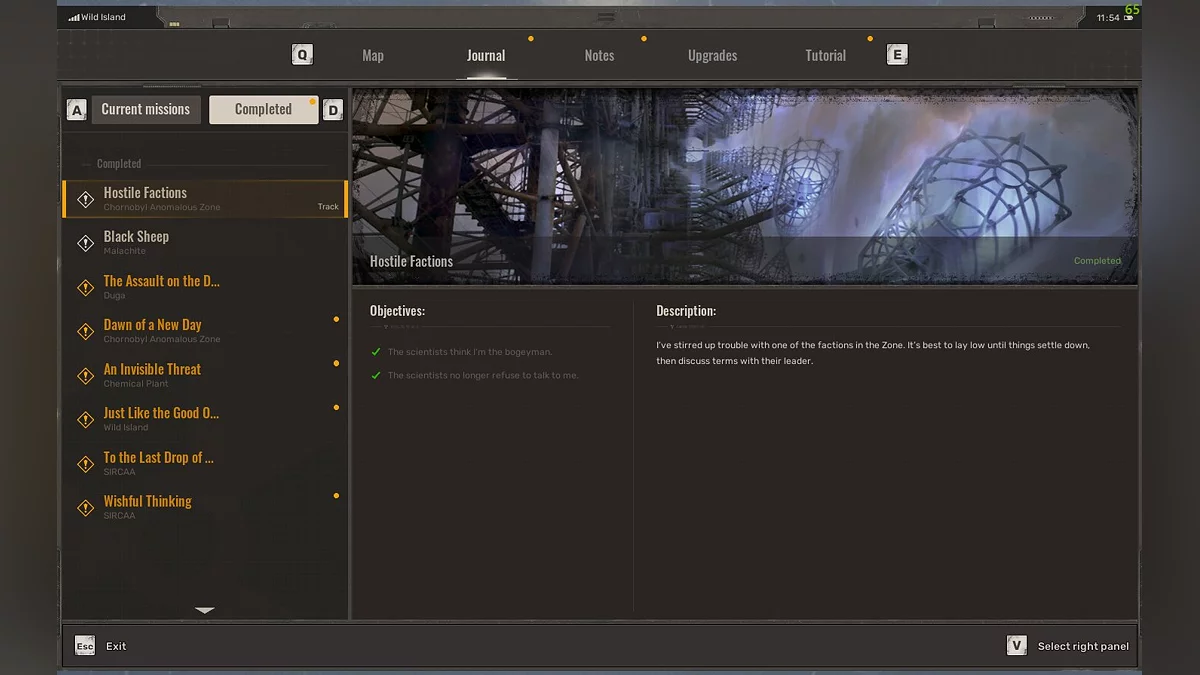Click the Q key previous-tab icon

[x=302, y=55]
